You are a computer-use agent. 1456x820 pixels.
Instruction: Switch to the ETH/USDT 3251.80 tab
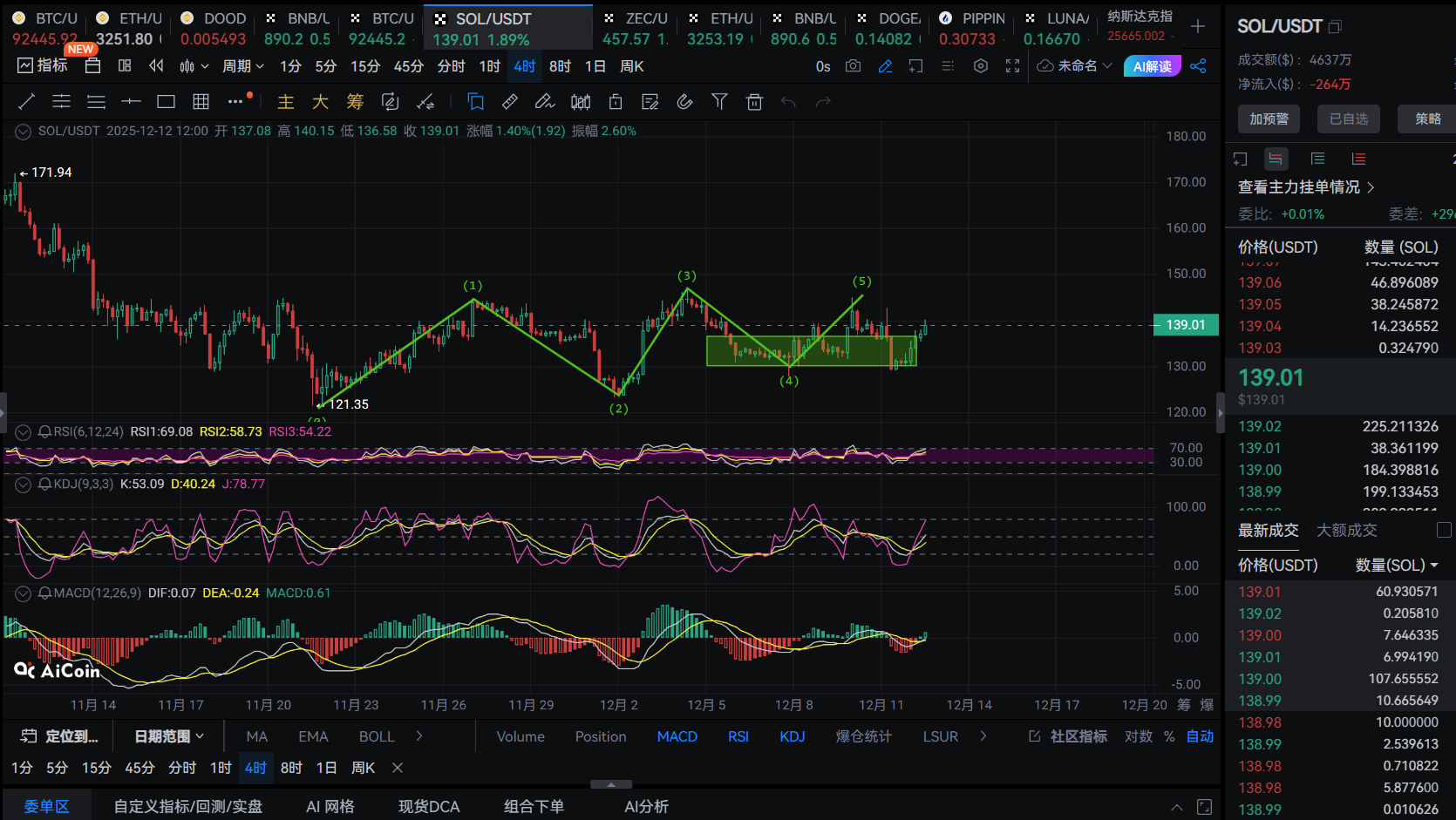click(x=129, y=28)
